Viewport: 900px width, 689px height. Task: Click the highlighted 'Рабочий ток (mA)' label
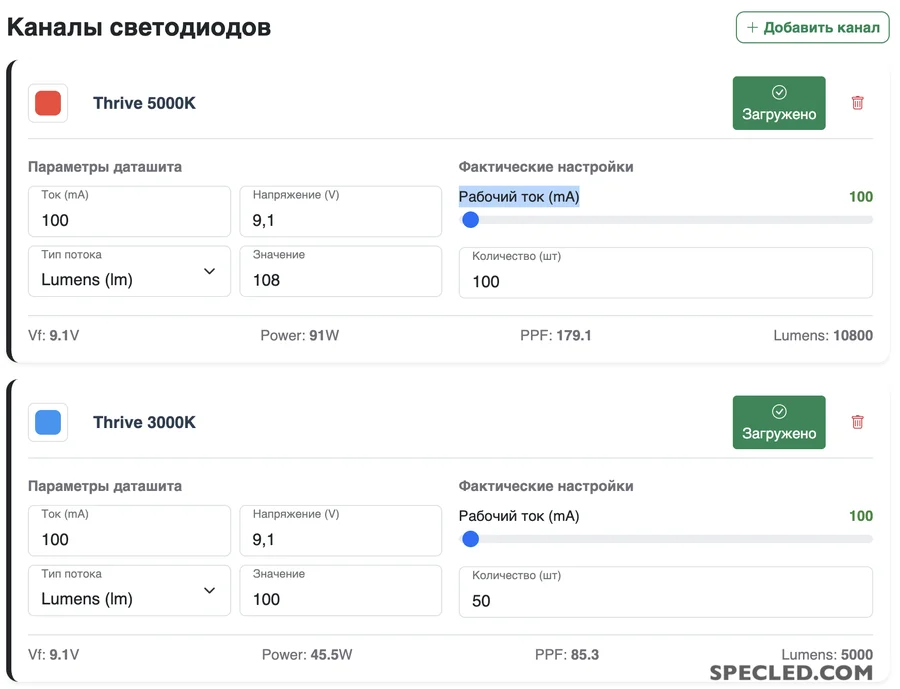(x=519, y=197)
